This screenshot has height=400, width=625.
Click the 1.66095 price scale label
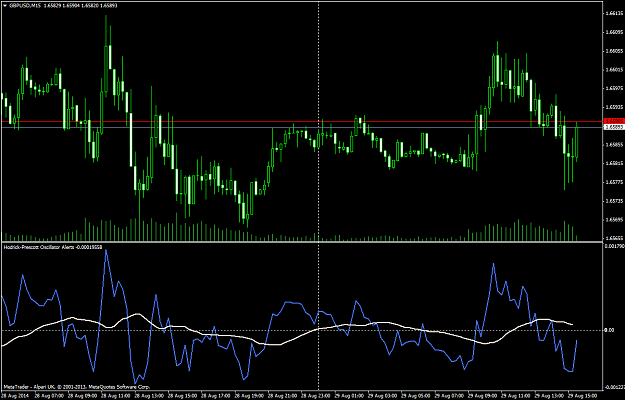coord(614,32)
